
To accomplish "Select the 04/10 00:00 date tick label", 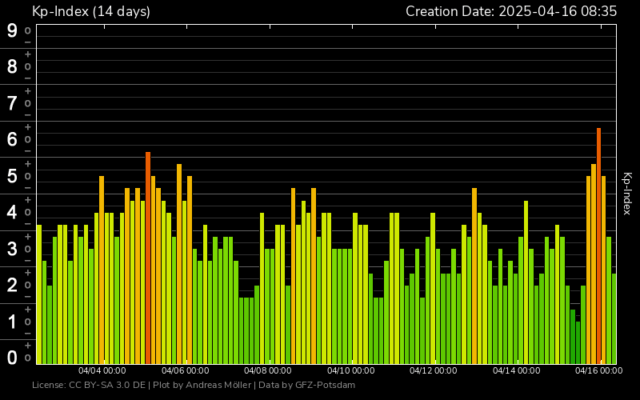I will 351,370.
